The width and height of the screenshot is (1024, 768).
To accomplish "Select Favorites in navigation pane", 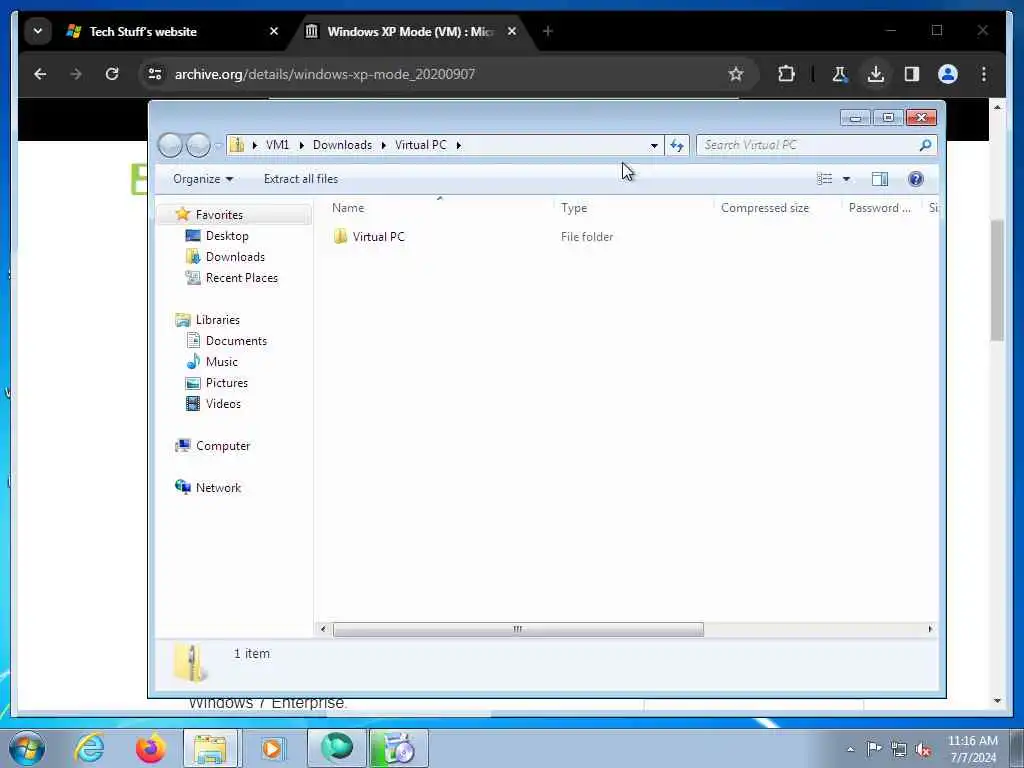I will [x=219, y=215].
